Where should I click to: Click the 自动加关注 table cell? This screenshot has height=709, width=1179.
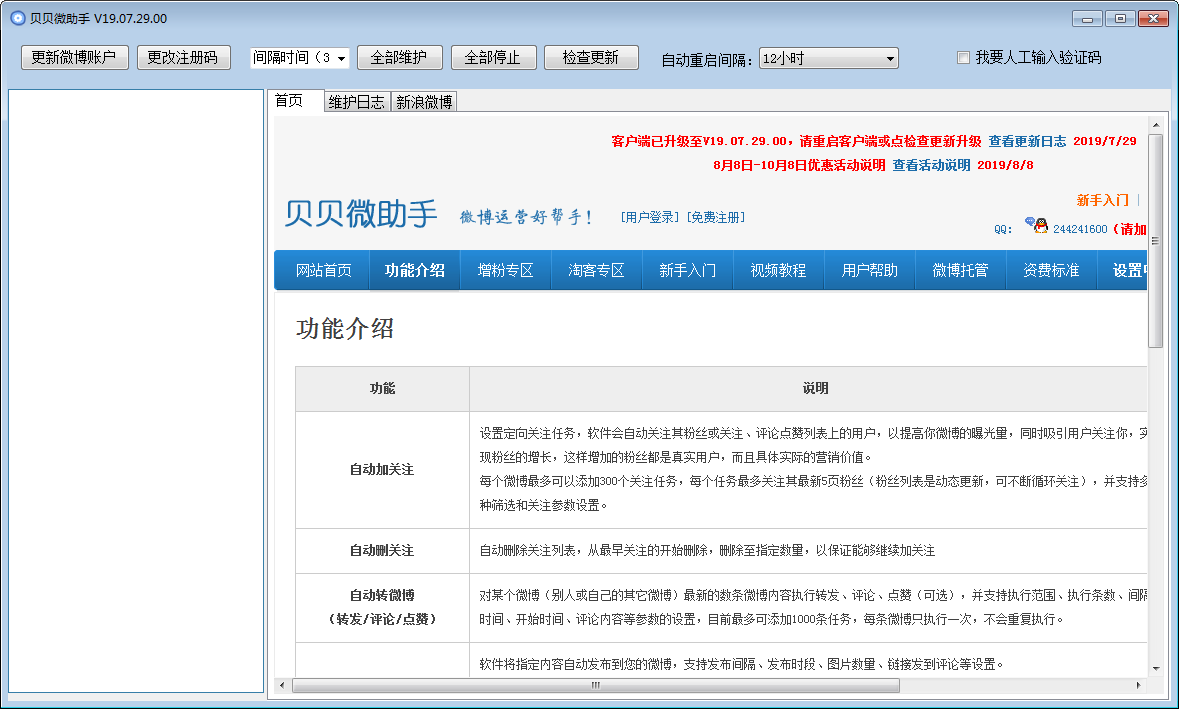pyautogui.click(x=382, y=469)
